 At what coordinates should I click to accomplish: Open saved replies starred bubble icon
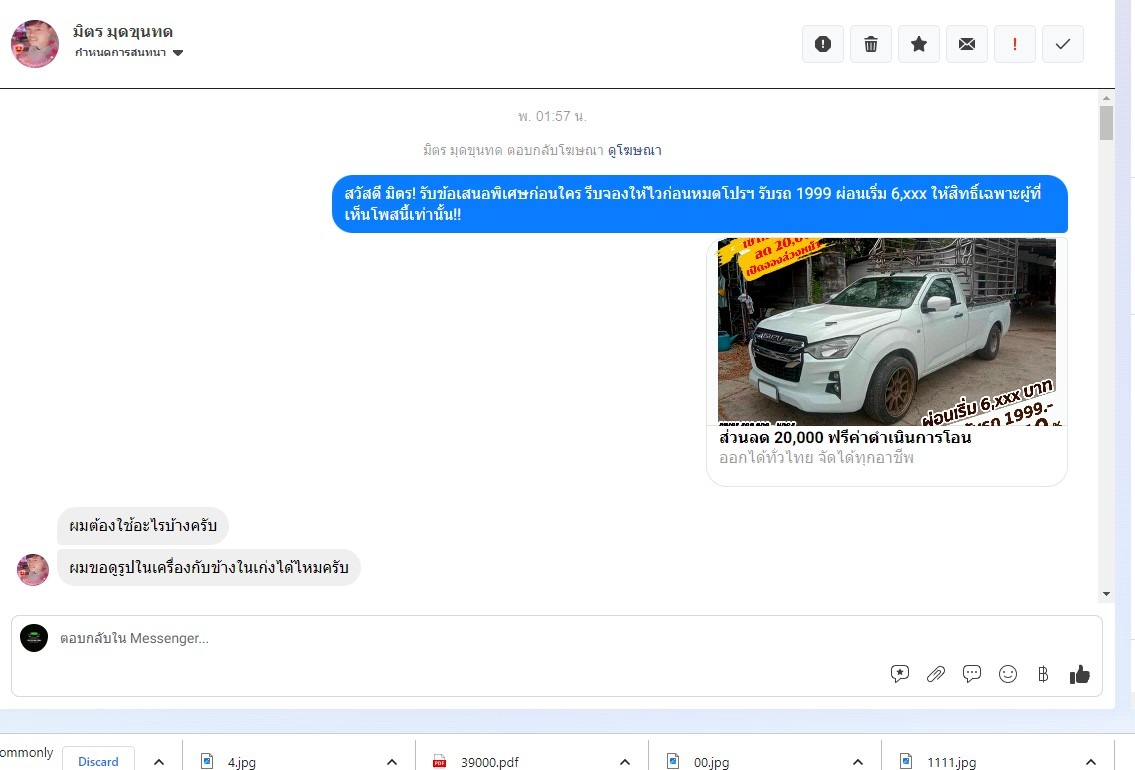pyautogui.click(x=900, y=674)
